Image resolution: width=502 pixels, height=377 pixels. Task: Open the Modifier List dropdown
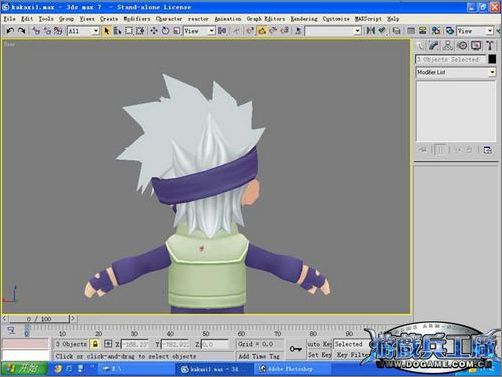click(455, 72)
